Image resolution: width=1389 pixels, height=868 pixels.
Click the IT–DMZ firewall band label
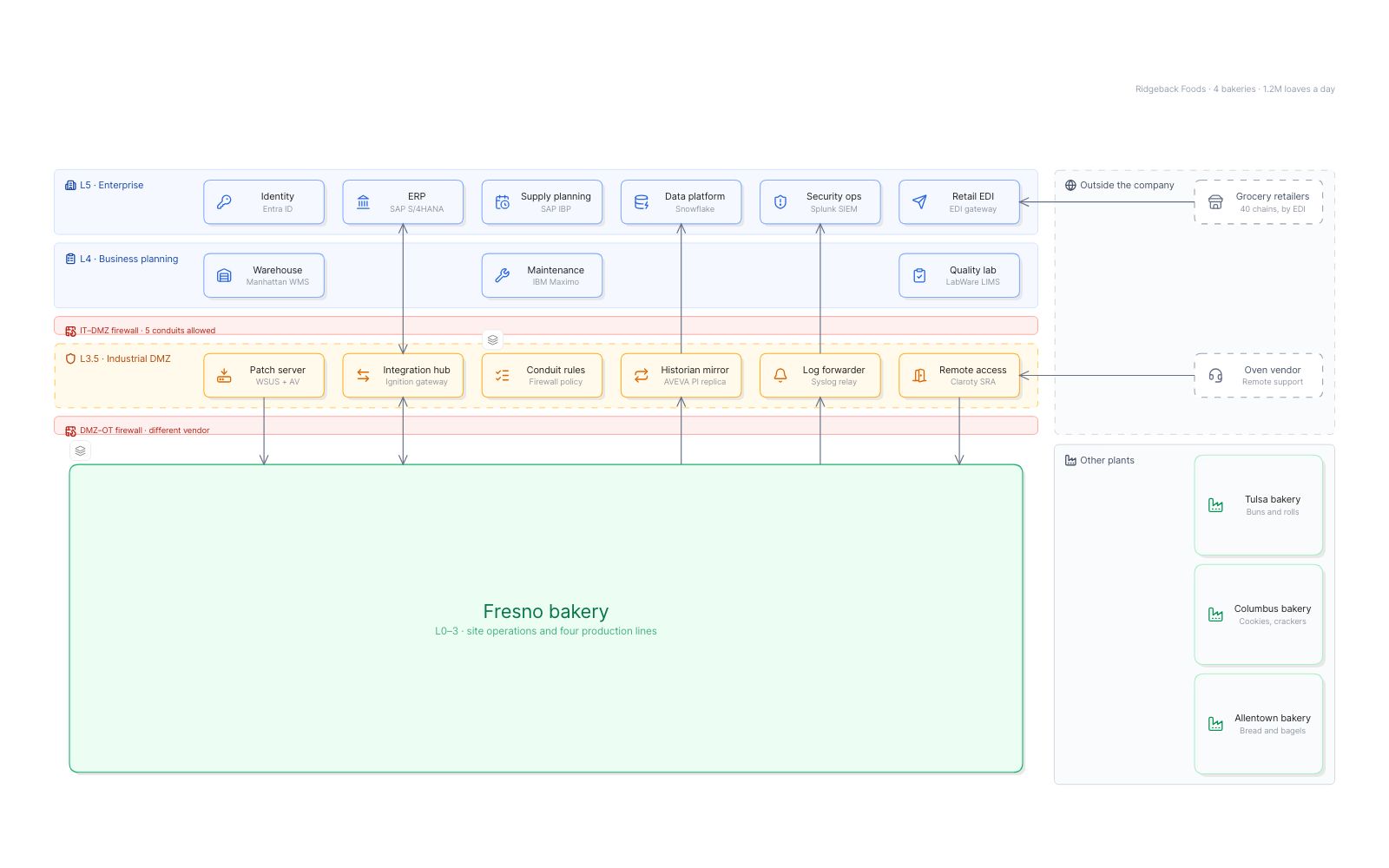pyautogui.click(x=148, y=331)
